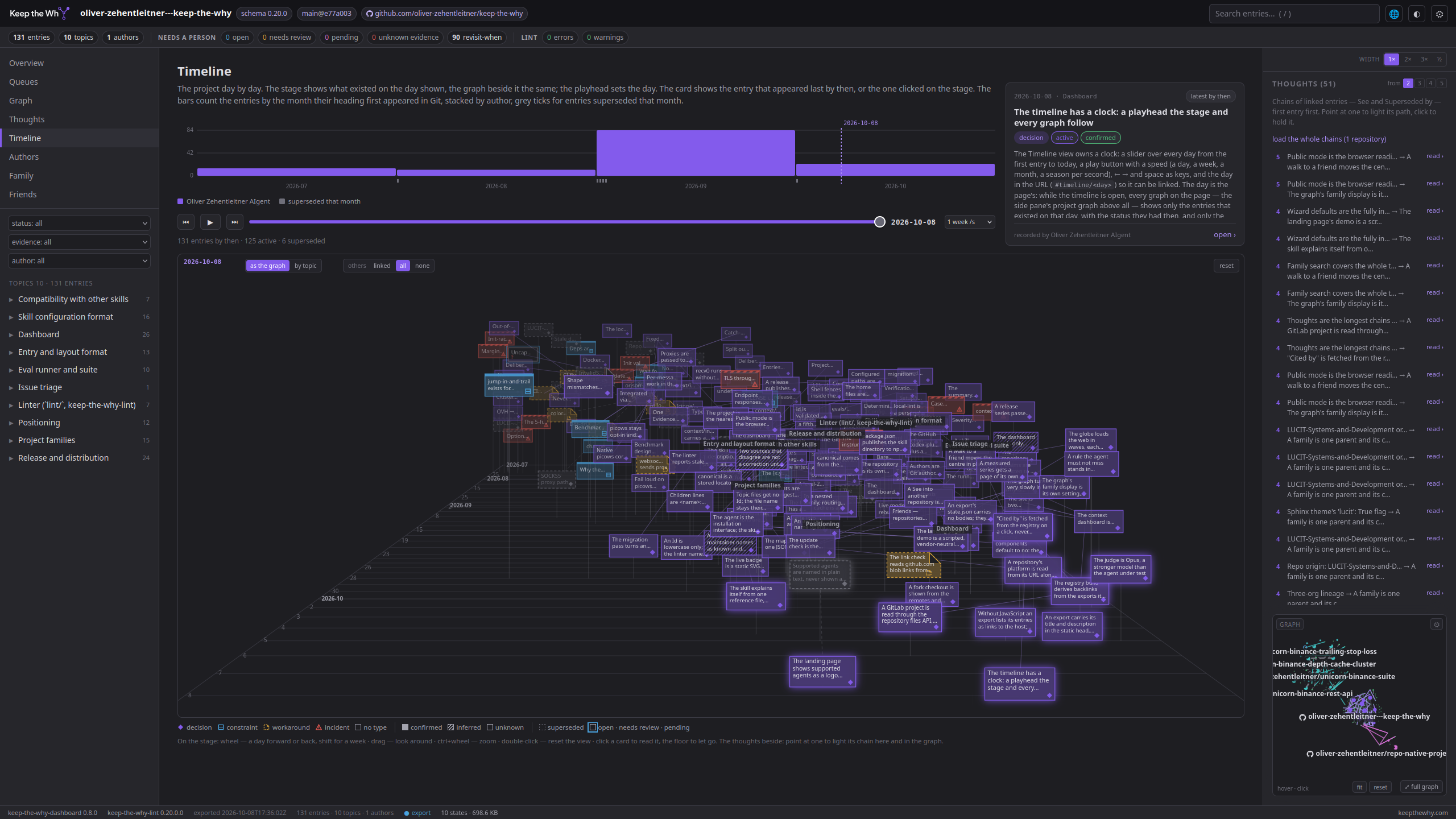Screen dimensions: 1456x819
Task: Go to the Graph page
Action: pyautogui.click(x=79, y=101)
